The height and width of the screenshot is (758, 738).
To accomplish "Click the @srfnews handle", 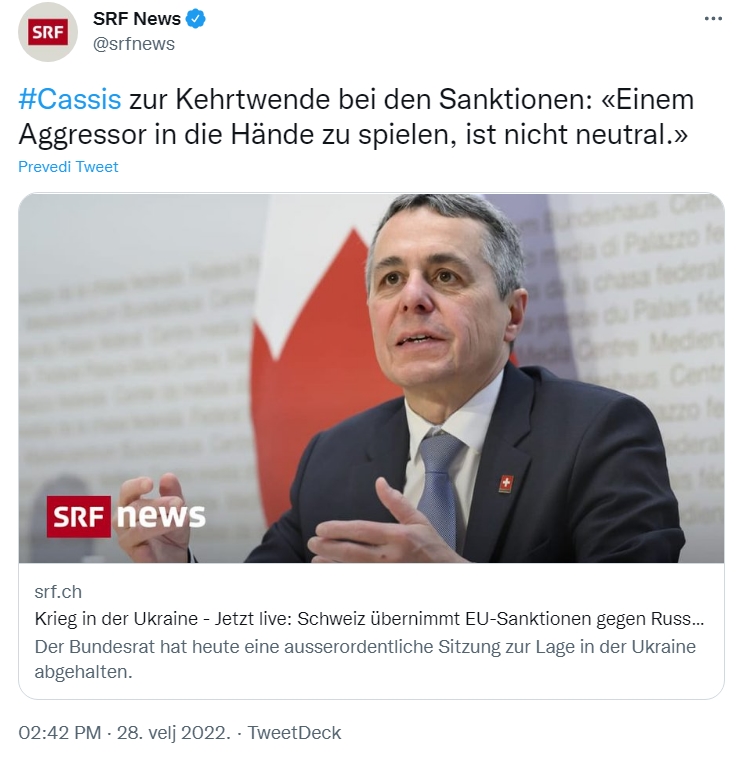I will [x=134, y=44].
